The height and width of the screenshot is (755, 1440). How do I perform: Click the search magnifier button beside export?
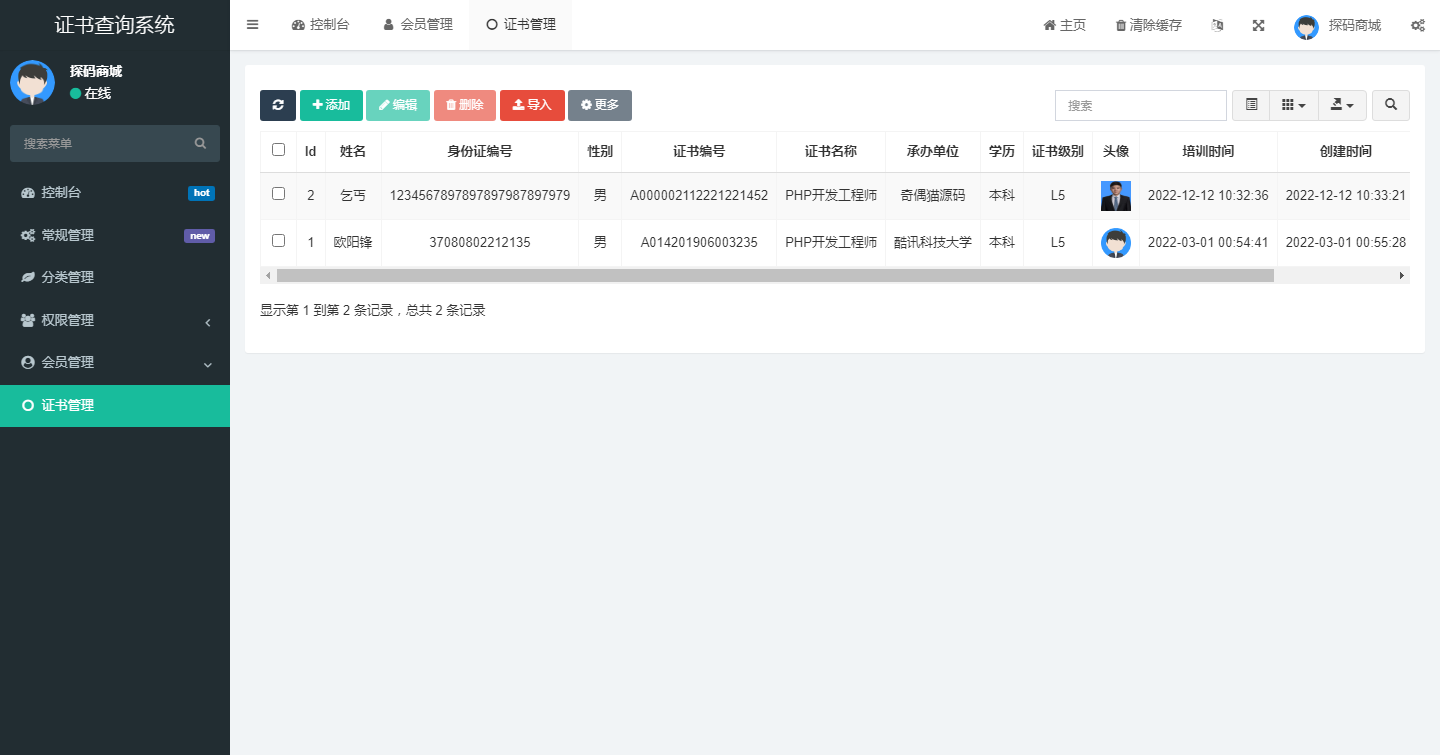pyautogui.click(x=1391, y=105)
